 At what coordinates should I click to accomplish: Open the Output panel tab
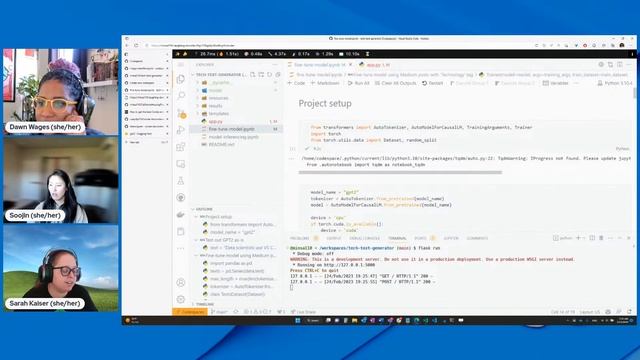[333, 238]
